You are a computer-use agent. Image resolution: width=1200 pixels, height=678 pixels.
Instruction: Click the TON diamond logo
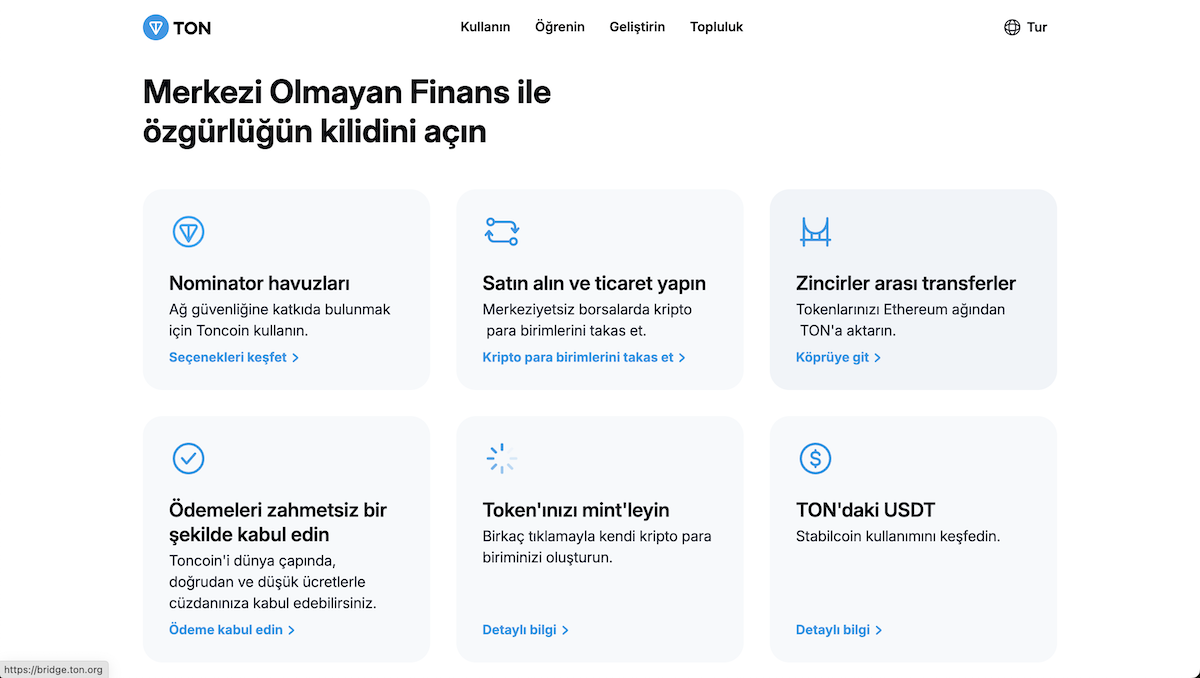coord(156,27)
